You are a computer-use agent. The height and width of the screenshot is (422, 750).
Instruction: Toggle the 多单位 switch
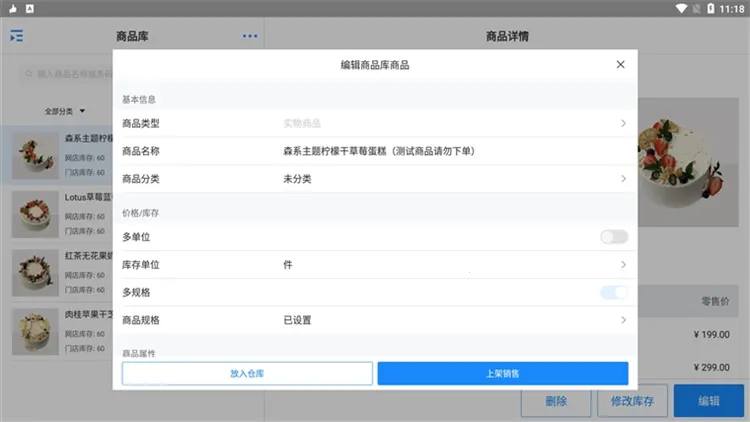(x=614, y=237)
